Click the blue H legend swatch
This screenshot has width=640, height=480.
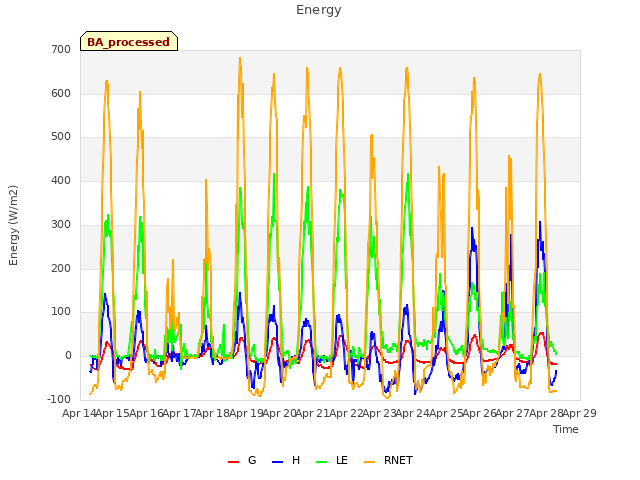pos(278,461)
